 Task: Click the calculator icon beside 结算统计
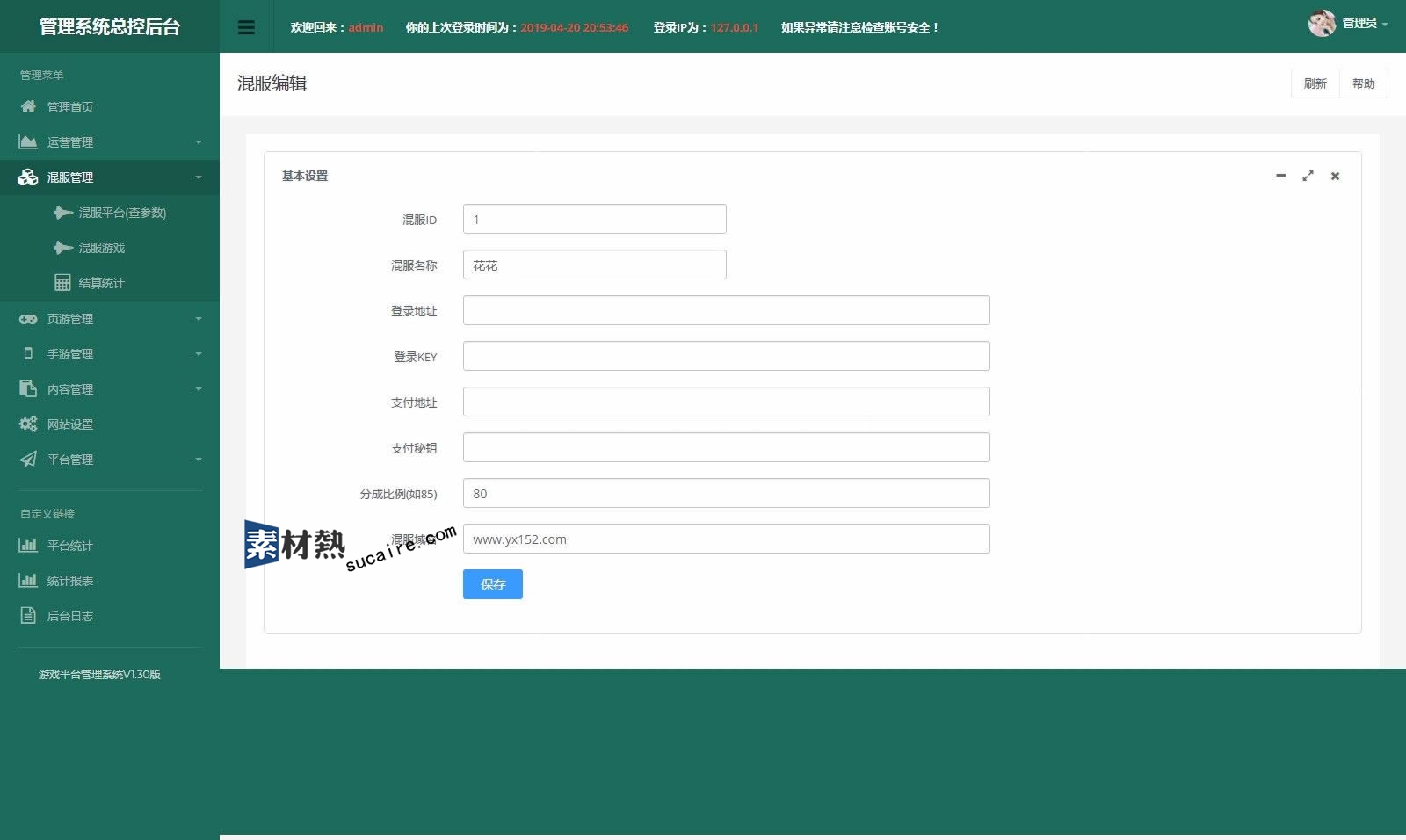coord(62,283)
